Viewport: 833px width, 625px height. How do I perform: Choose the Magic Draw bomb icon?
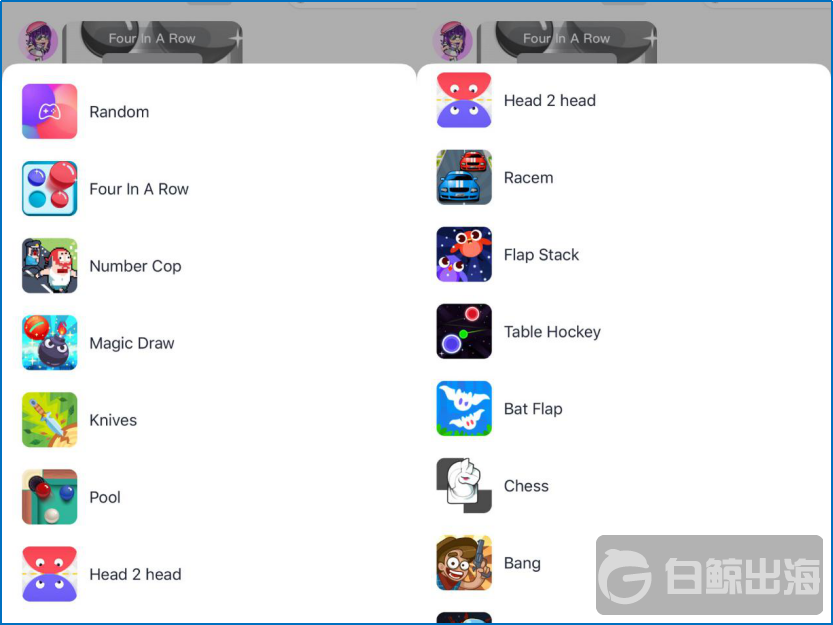(49, 343)
